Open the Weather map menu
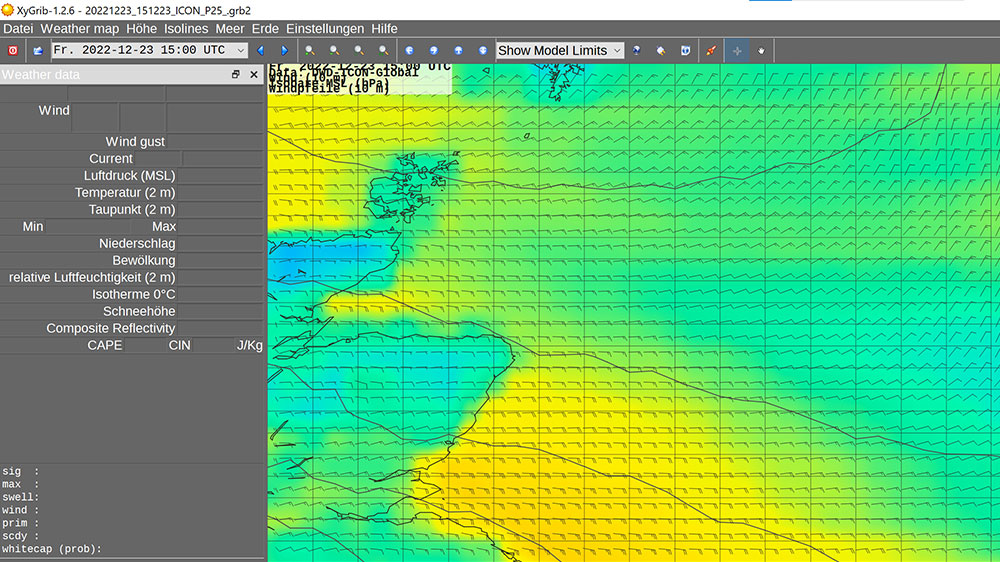The image size is (1000, 562). (x=79, y=29)
